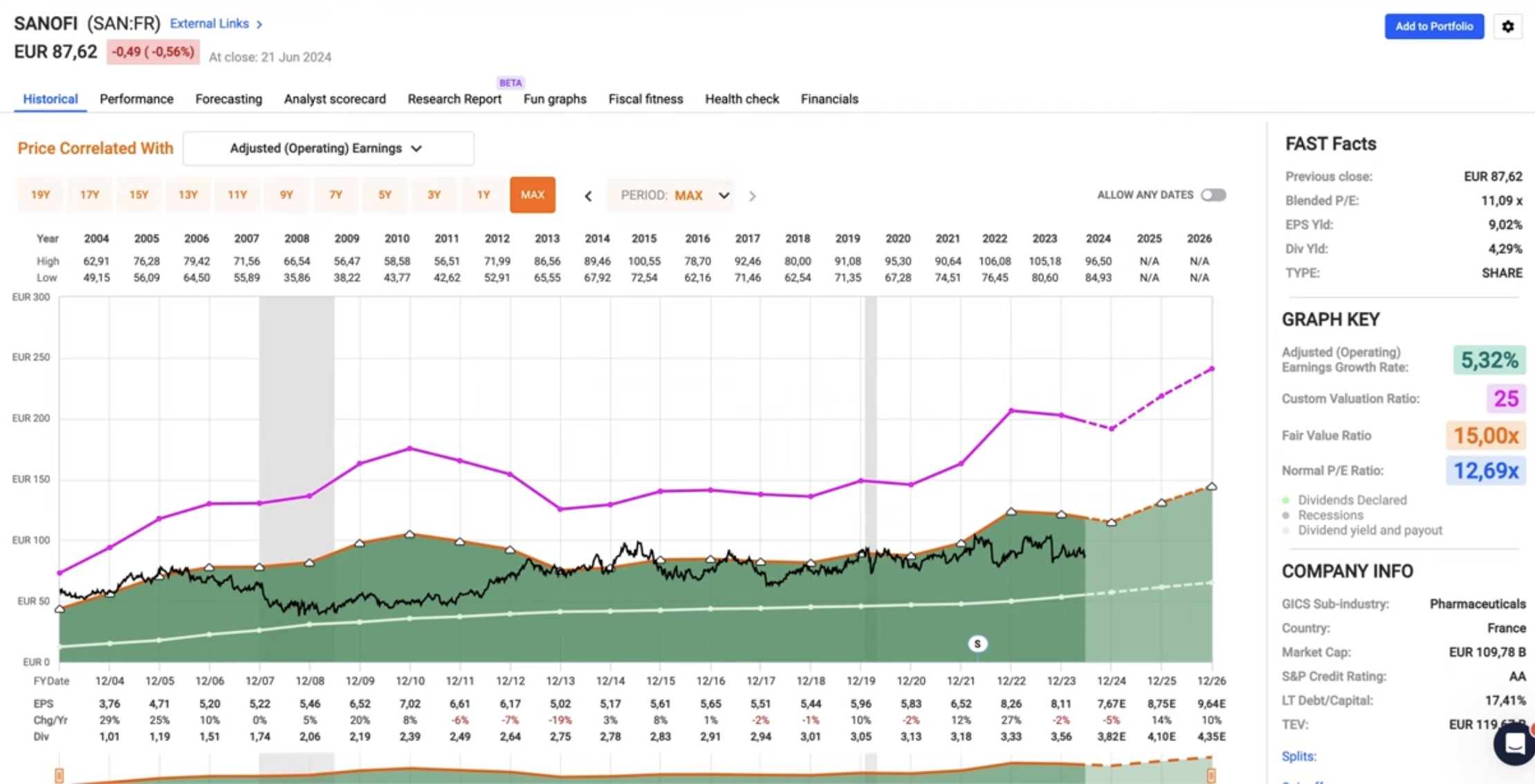
Task: Open the Fun graphs tab
Action: tap(555, 99)
